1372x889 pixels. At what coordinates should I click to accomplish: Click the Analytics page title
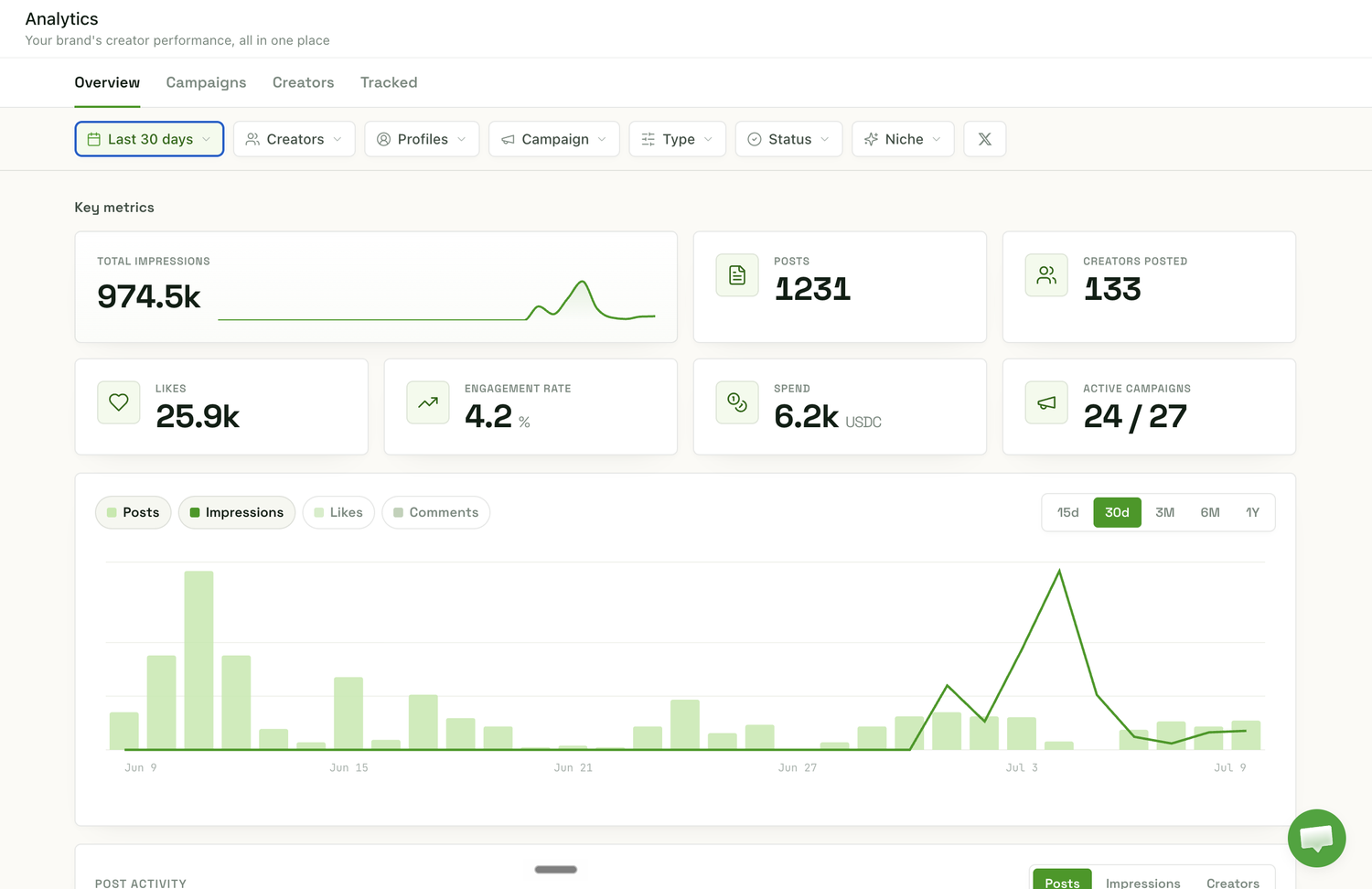click(x=61, y=19)
